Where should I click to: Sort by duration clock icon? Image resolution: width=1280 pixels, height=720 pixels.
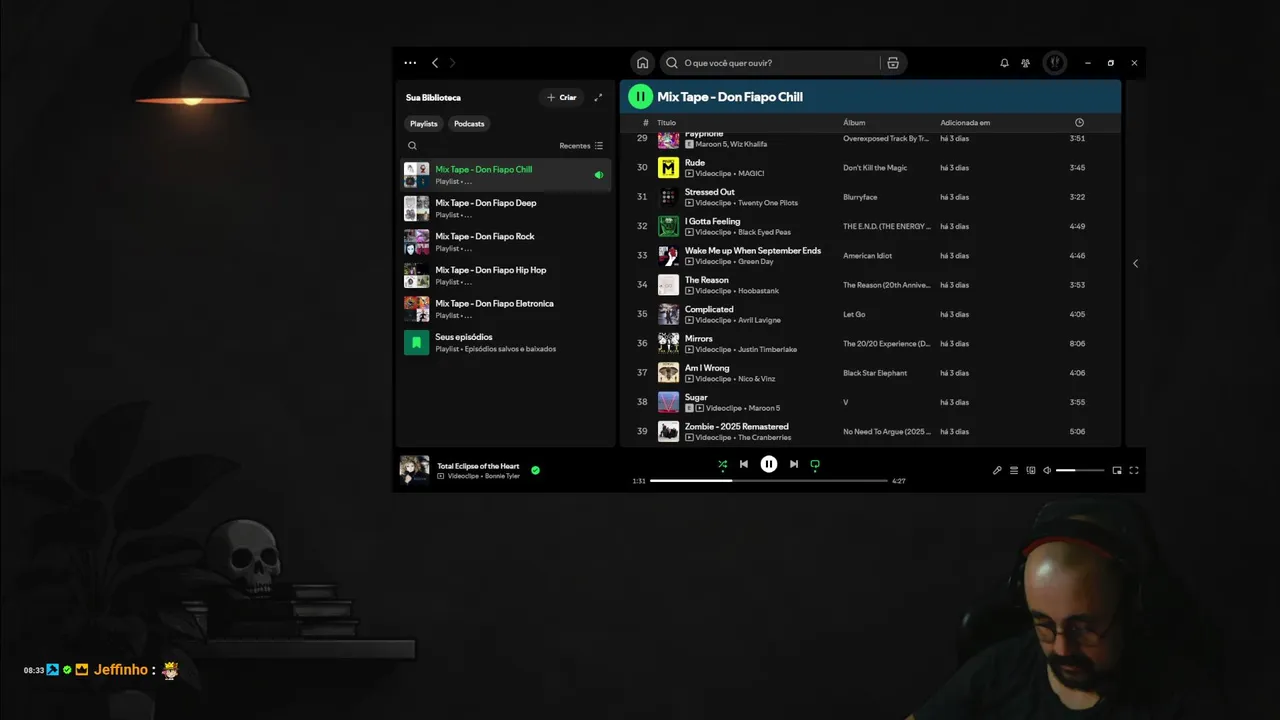pos(1079,123)
